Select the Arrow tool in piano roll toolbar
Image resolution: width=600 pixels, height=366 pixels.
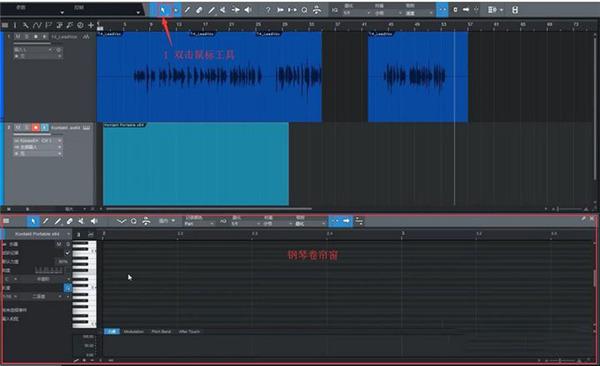(x=33, y=221)
